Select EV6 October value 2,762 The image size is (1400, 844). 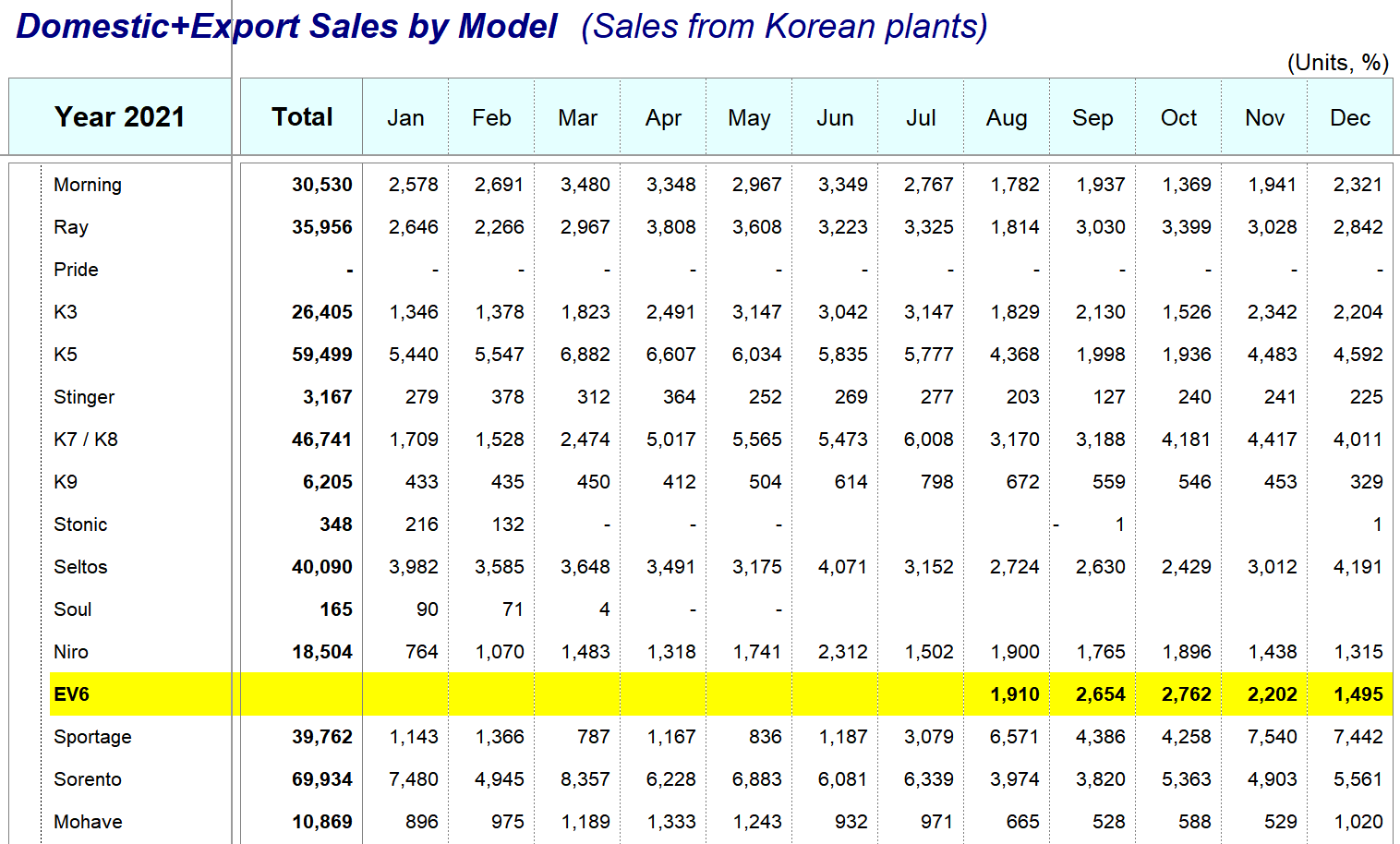(1187, 694)
